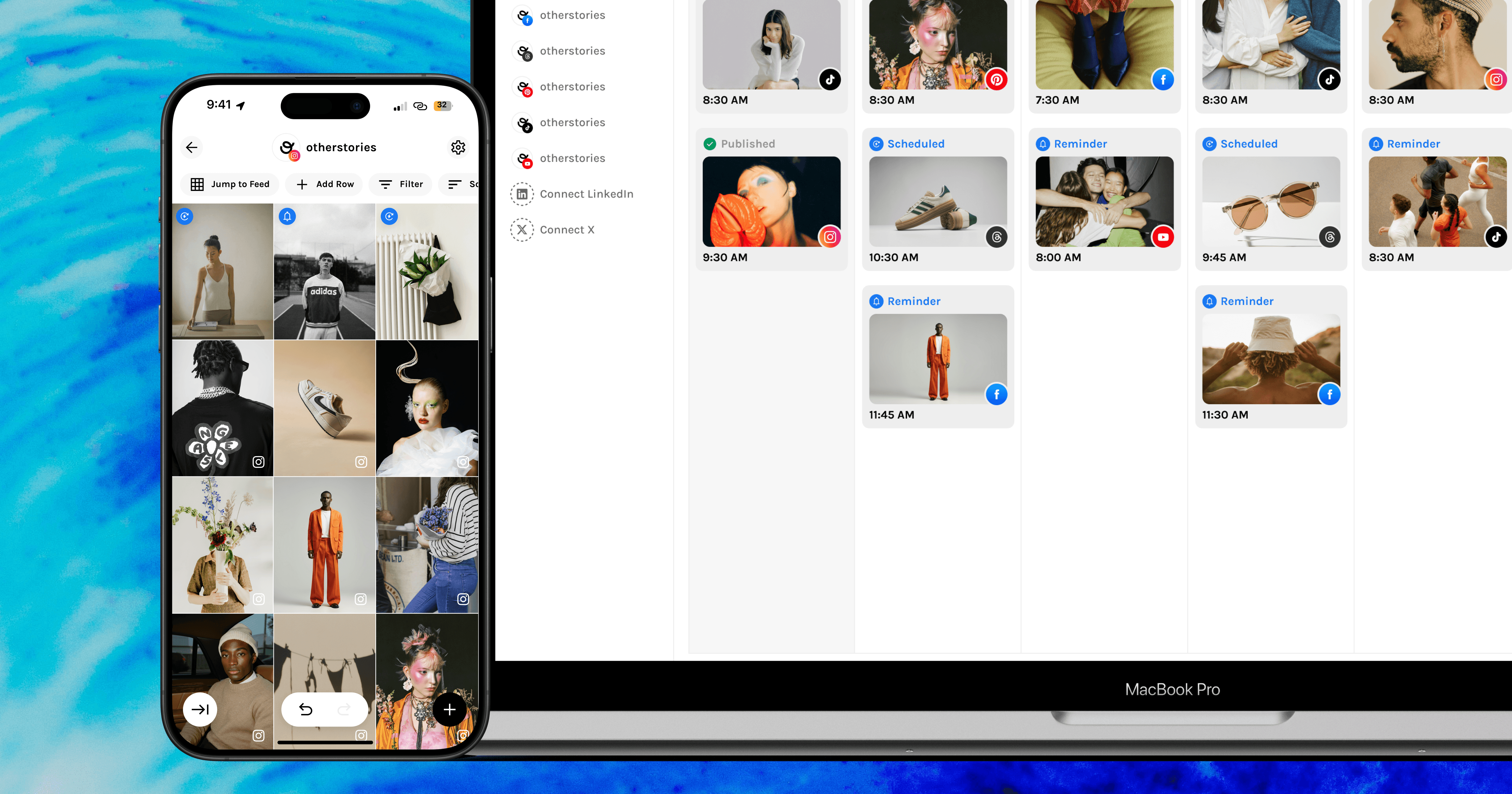This screenshot has height=794, width=1512.
Task: Open the Filter options
Action: coord(401,184)
